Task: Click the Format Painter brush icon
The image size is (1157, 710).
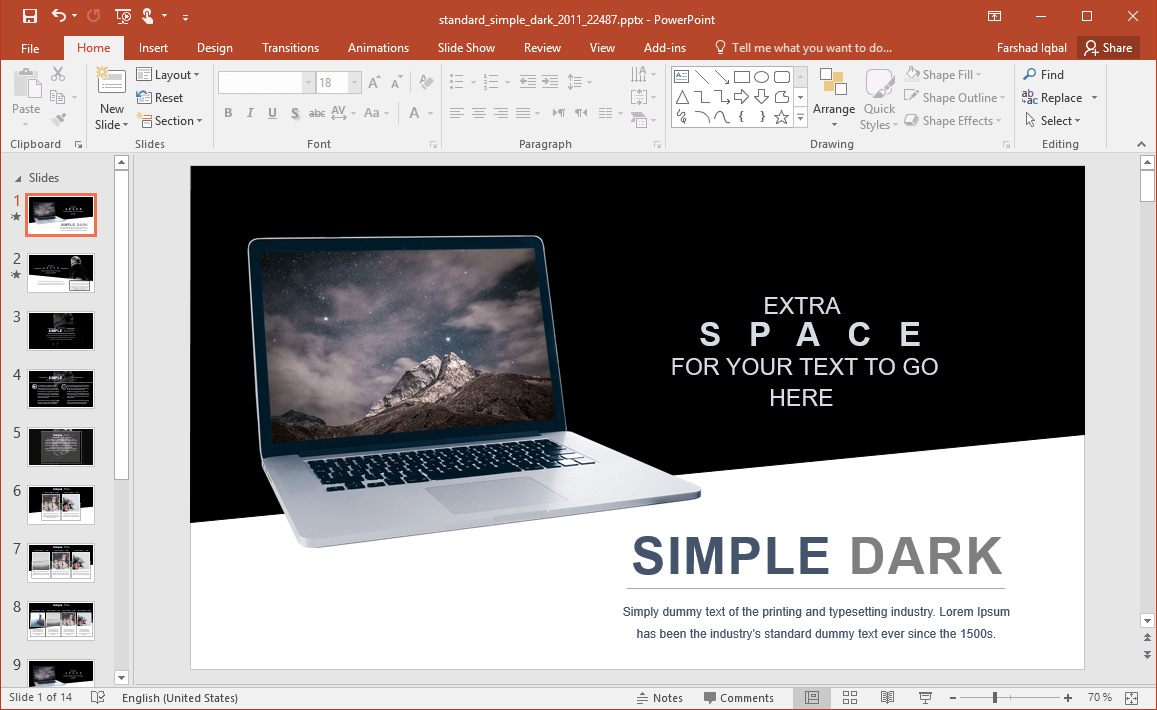Action: [x=58, y=119]
